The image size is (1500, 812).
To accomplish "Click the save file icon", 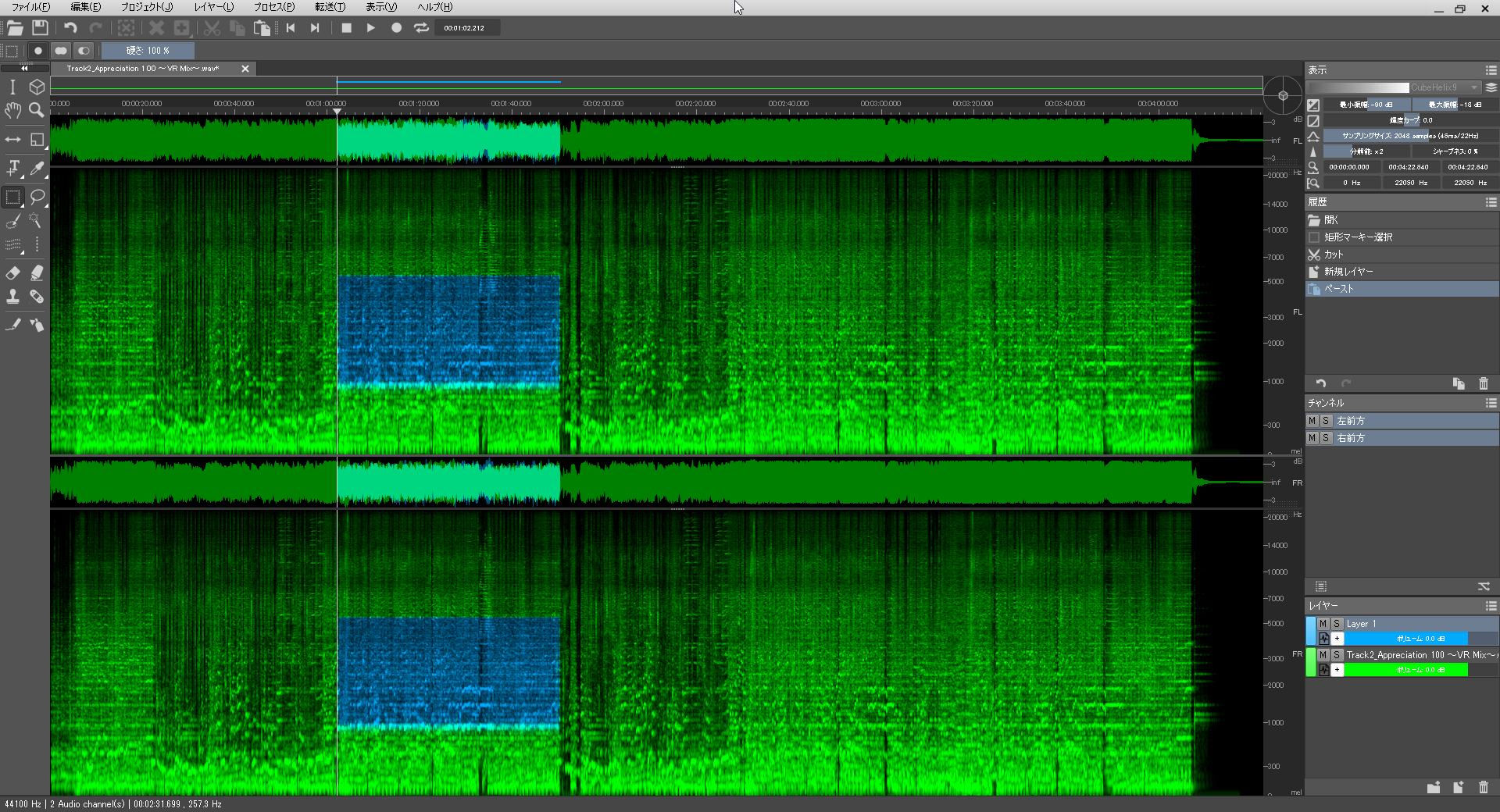I will (x=40, y=28).
